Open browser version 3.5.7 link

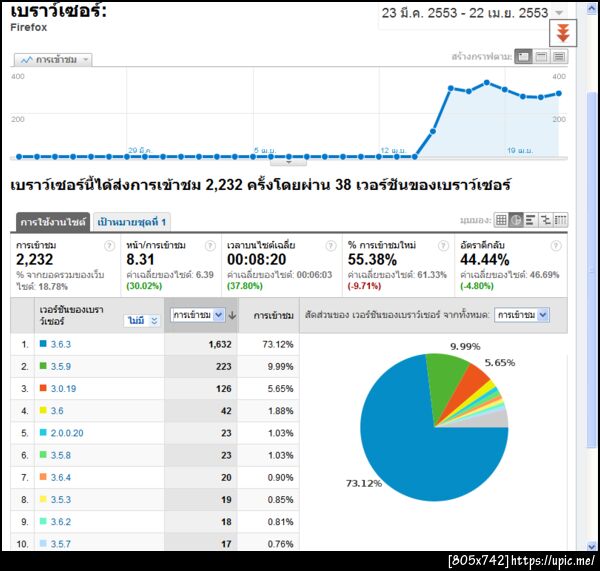point(61,543)
